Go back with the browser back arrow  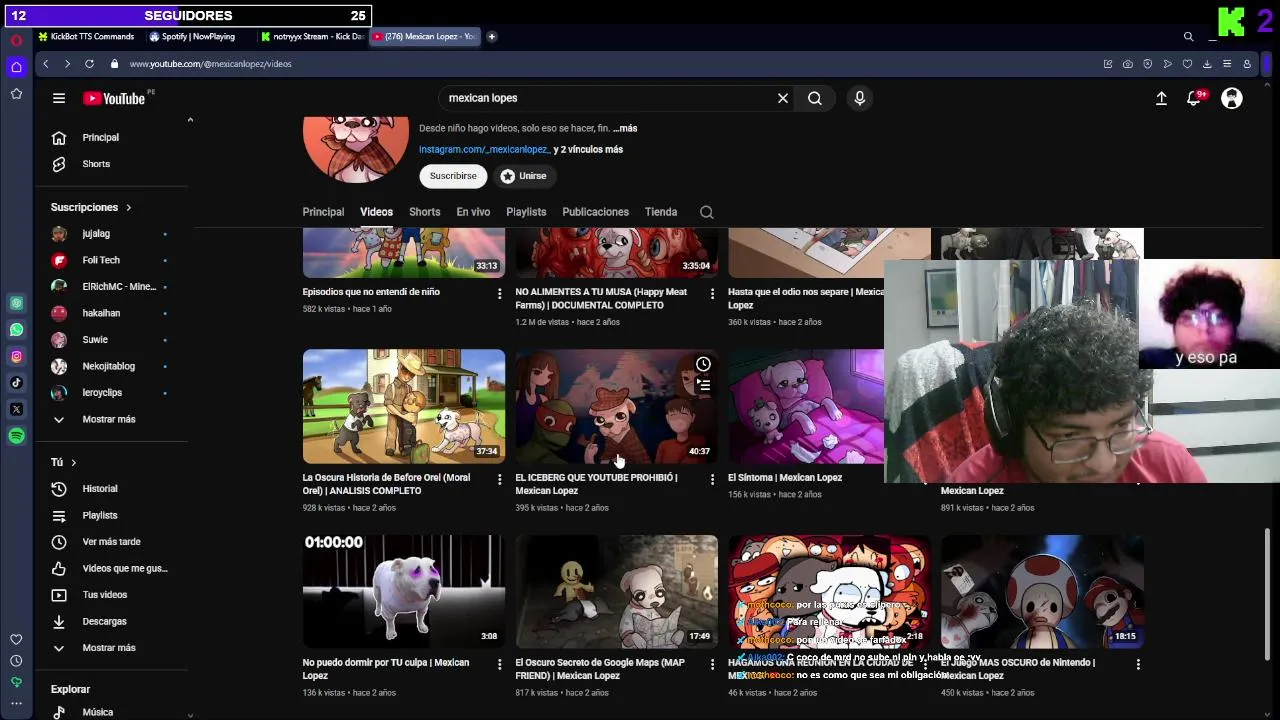(x=45, y=64)
